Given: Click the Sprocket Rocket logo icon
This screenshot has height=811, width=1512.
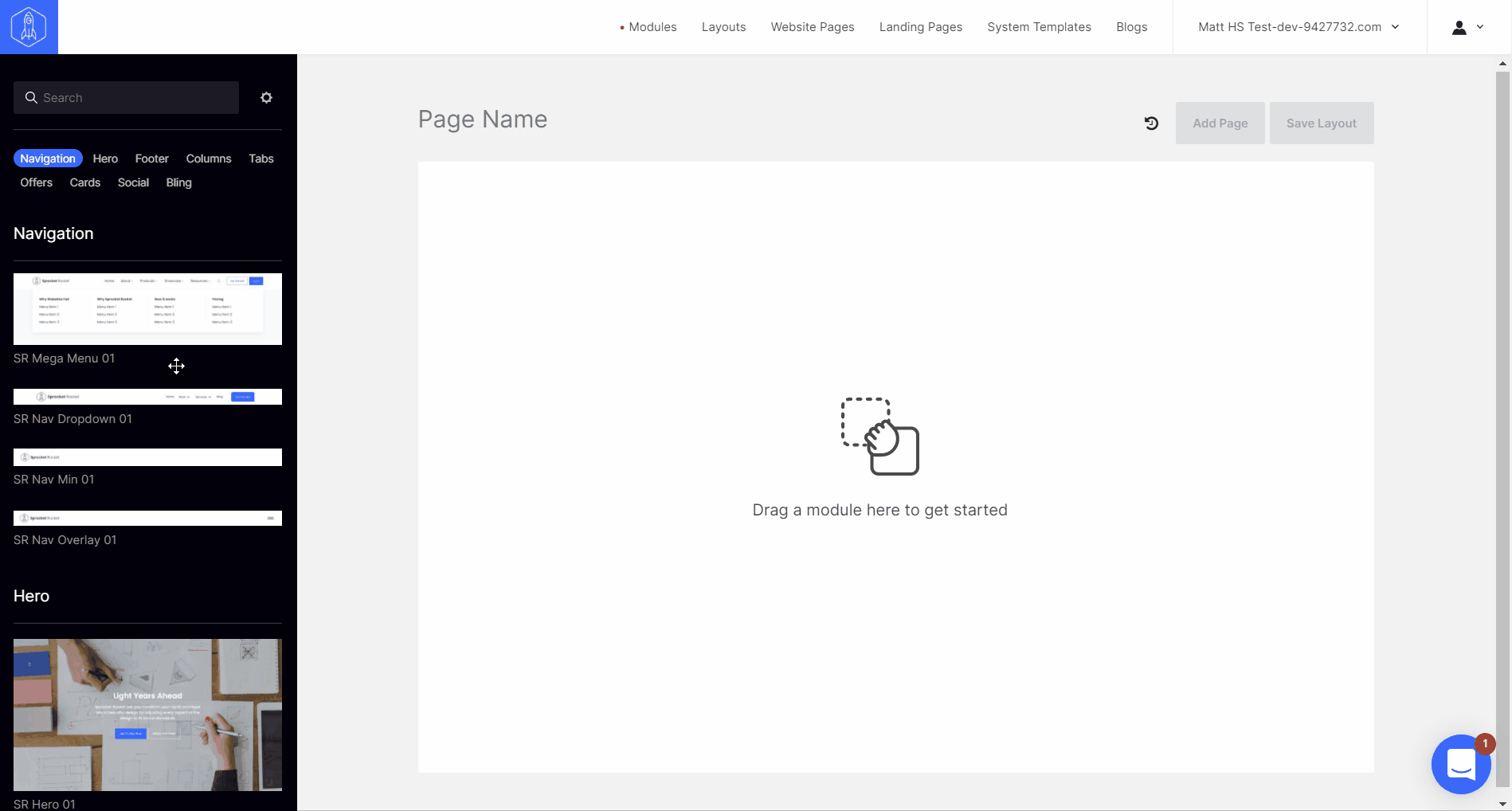Looking at the screenshot, I should click(x=29, y=27).
